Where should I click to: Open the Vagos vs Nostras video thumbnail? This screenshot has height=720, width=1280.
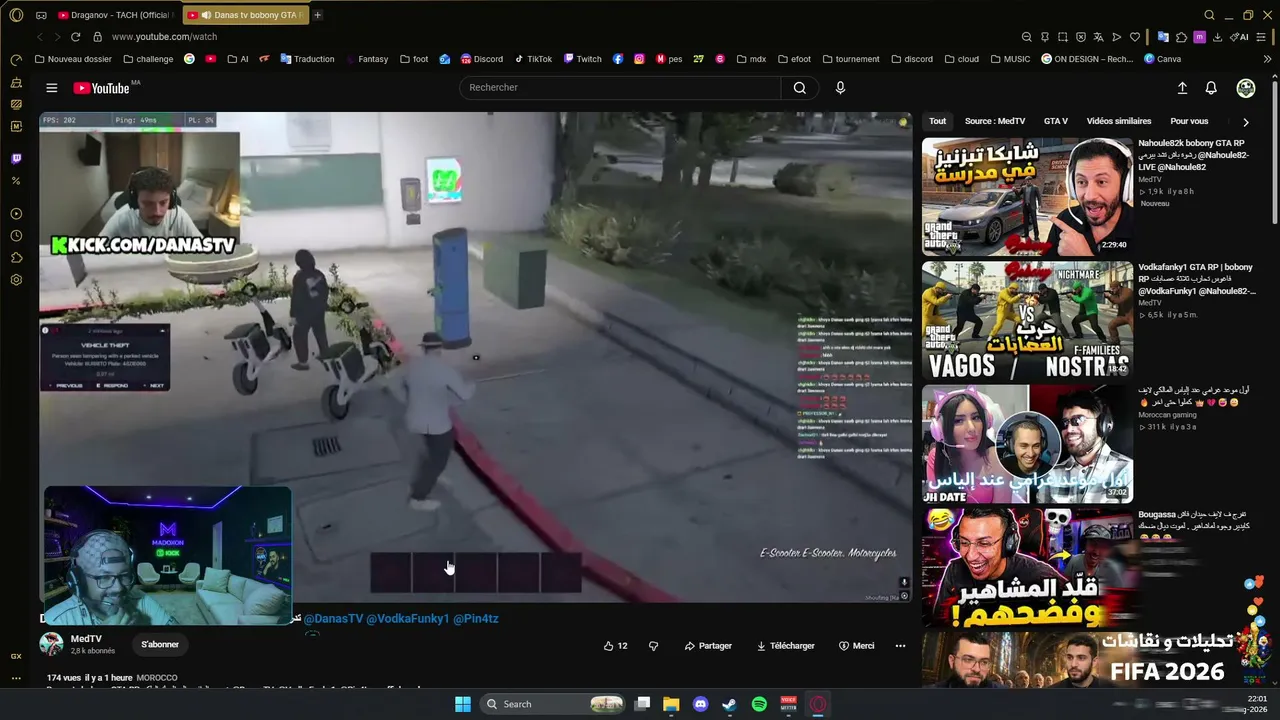click(1027, 321)
